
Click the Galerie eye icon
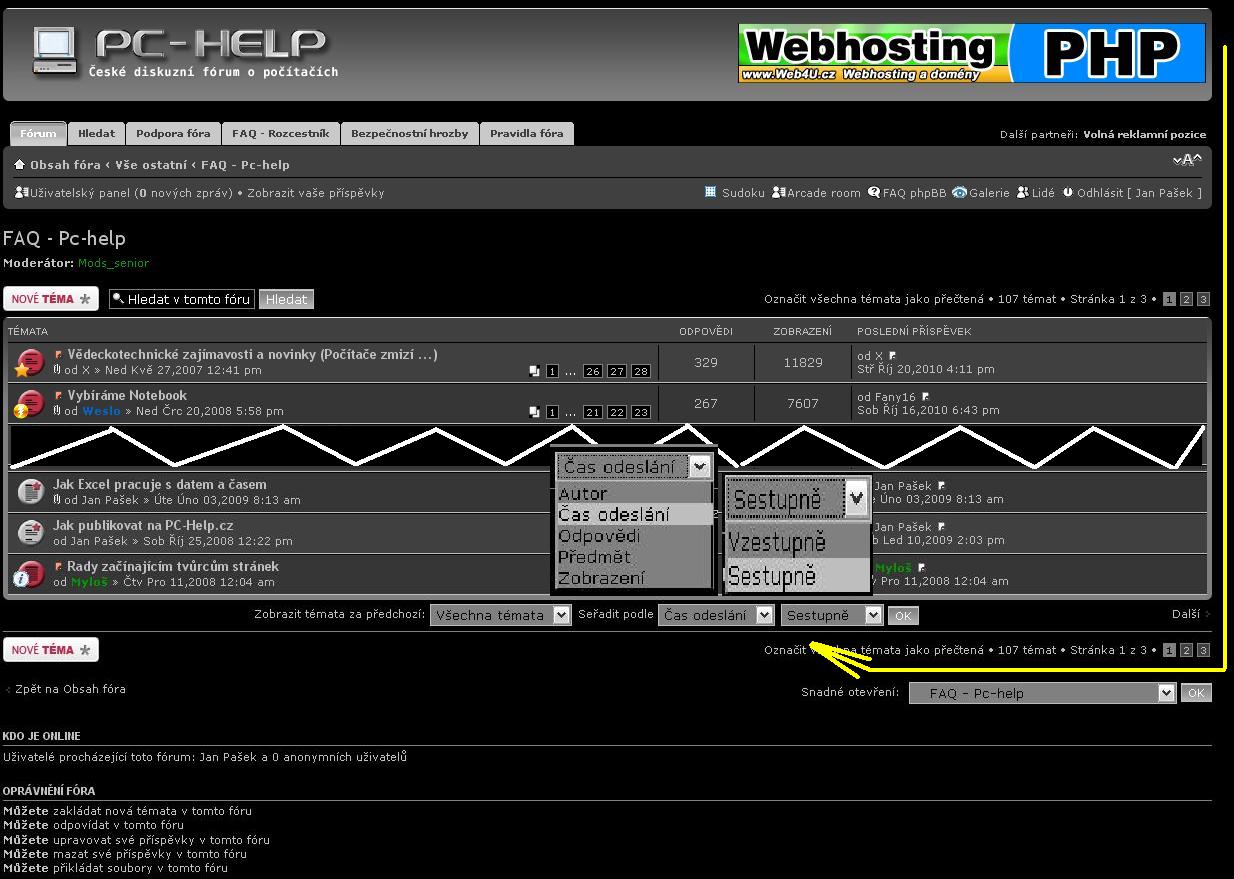tap(959, 193)
